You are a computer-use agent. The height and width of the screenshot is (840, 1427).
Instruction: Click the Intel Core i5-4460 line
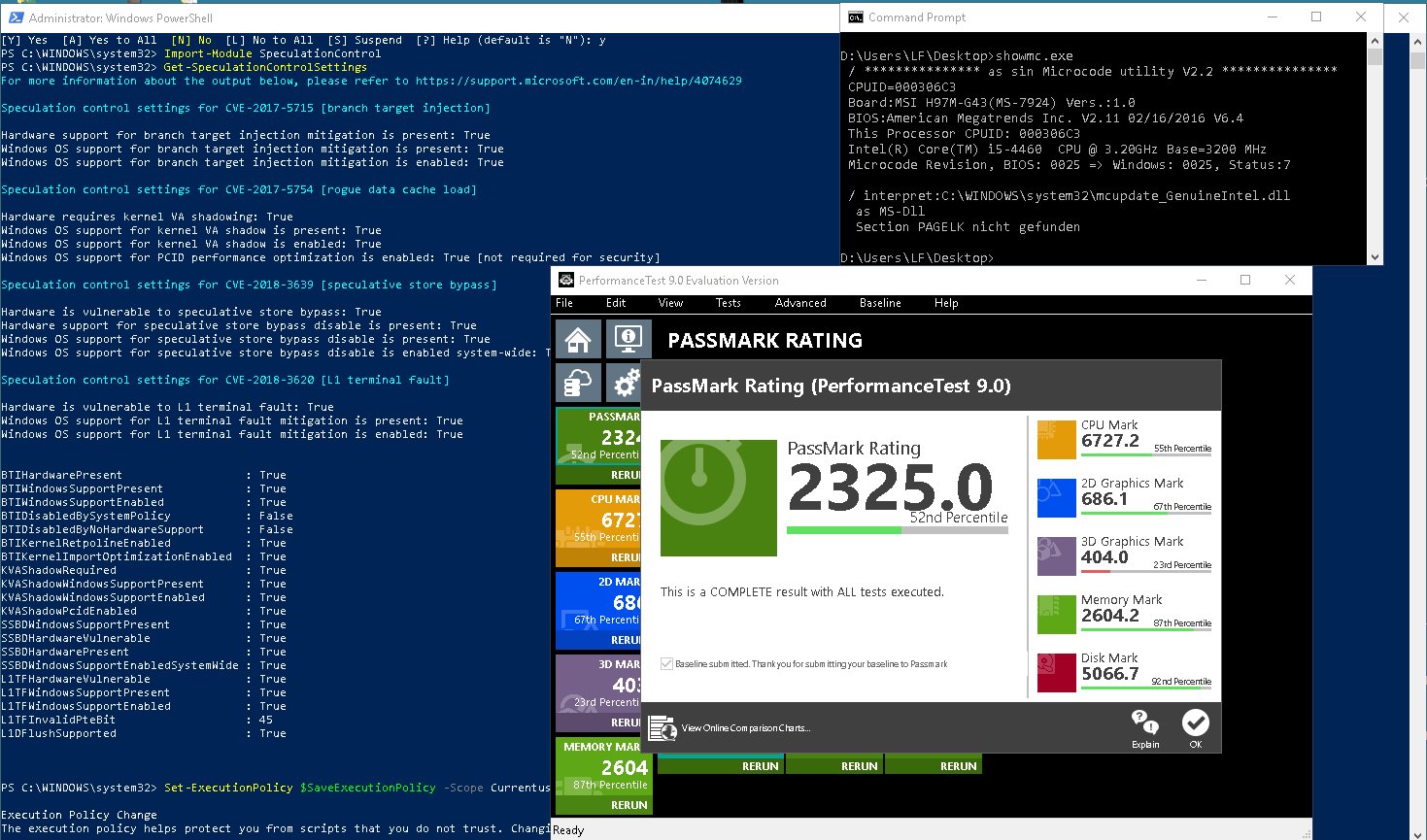click(1057, 149)
